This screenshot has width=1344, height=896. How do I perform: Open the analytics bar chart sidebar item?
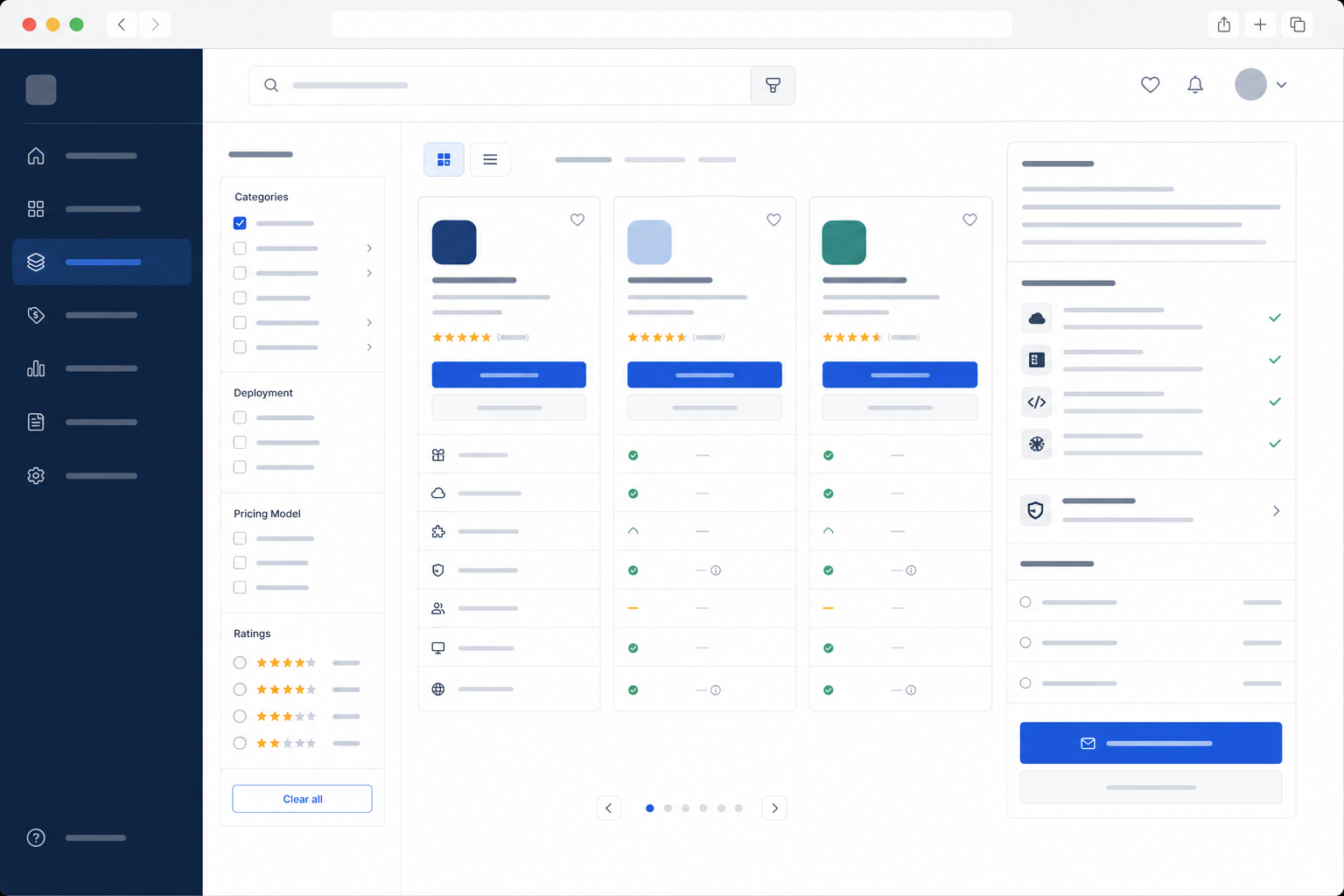(36, 368)
